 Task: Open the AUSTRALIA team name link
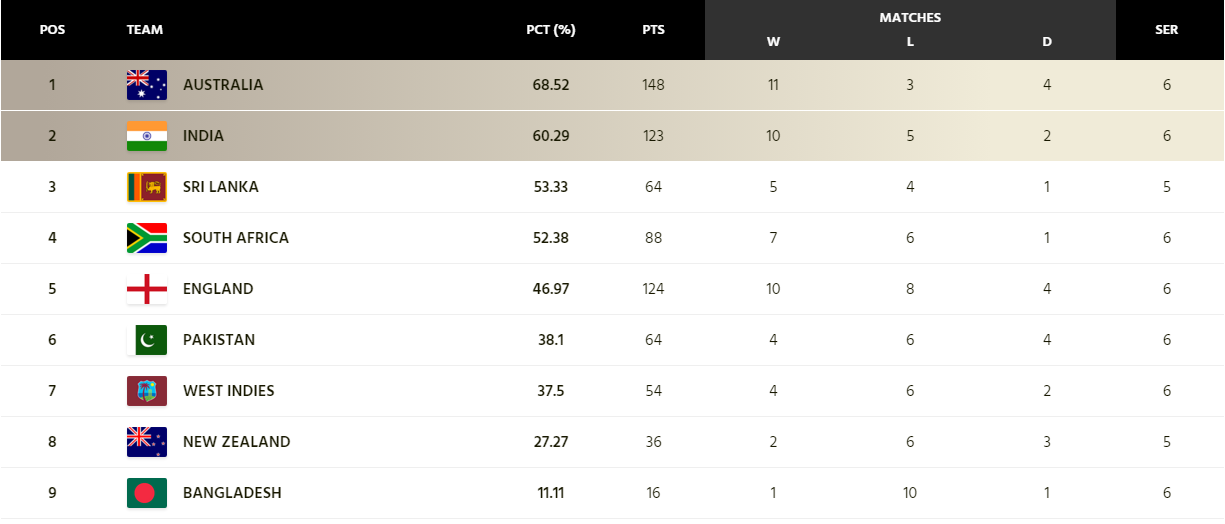223,85
